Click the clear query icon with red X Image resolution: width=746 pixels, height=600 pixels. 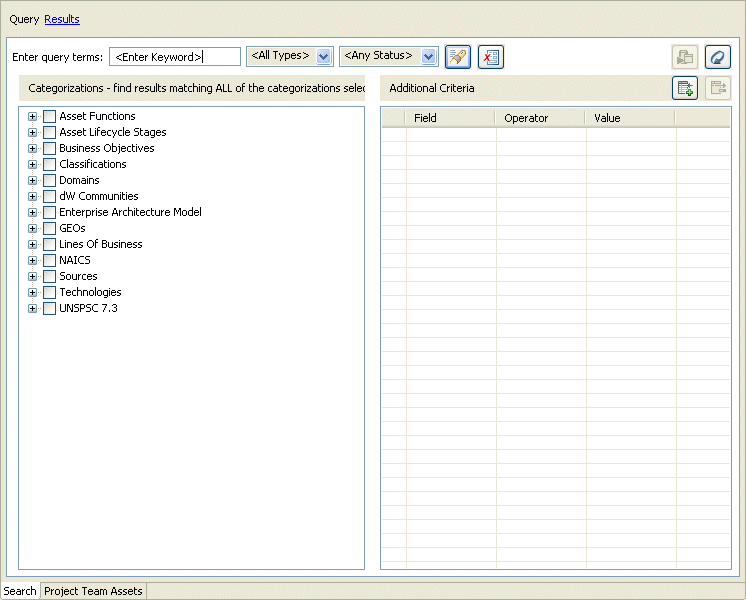pos(491,57)
